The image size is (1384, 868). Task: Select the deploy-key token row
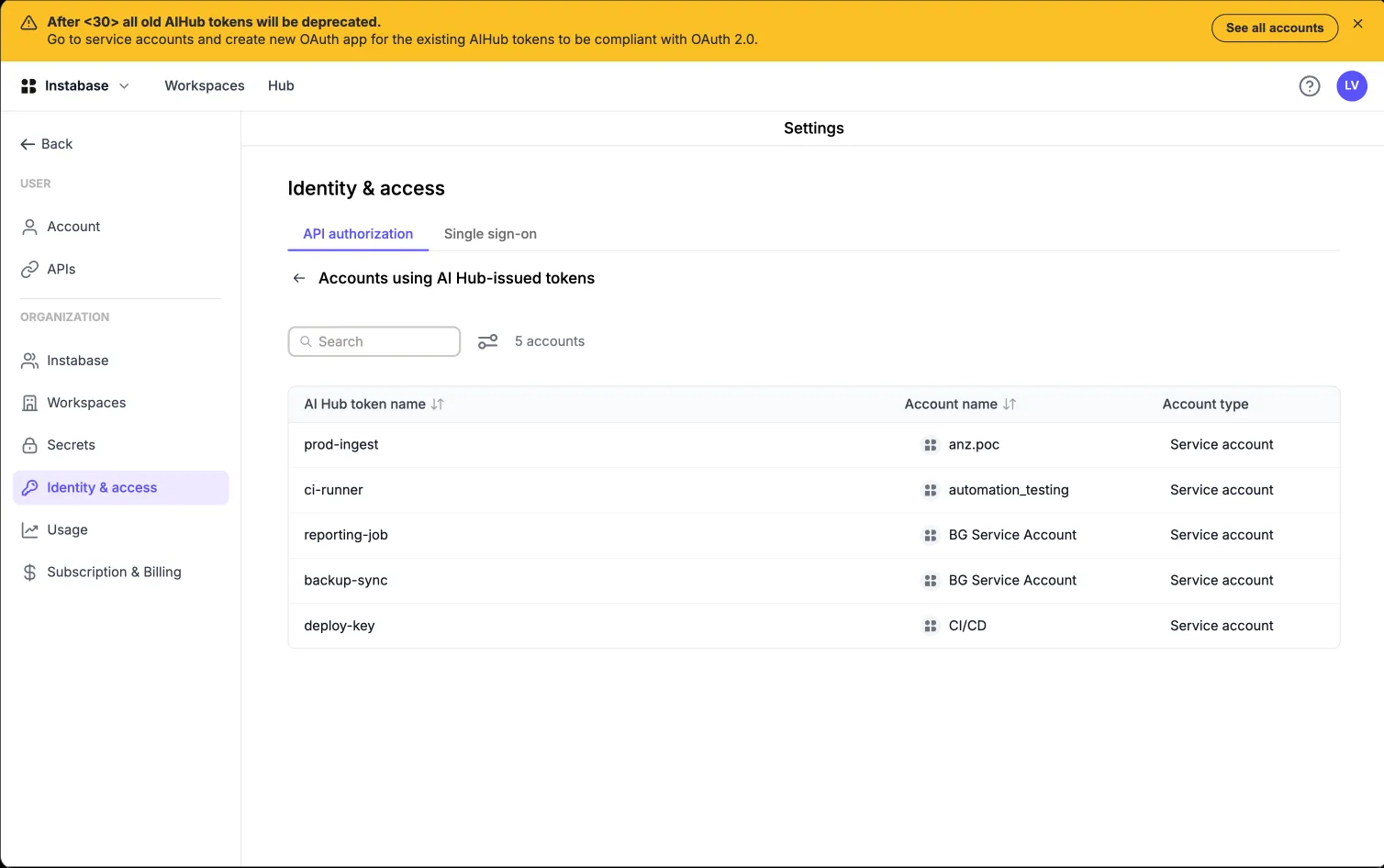click(814, 626)
